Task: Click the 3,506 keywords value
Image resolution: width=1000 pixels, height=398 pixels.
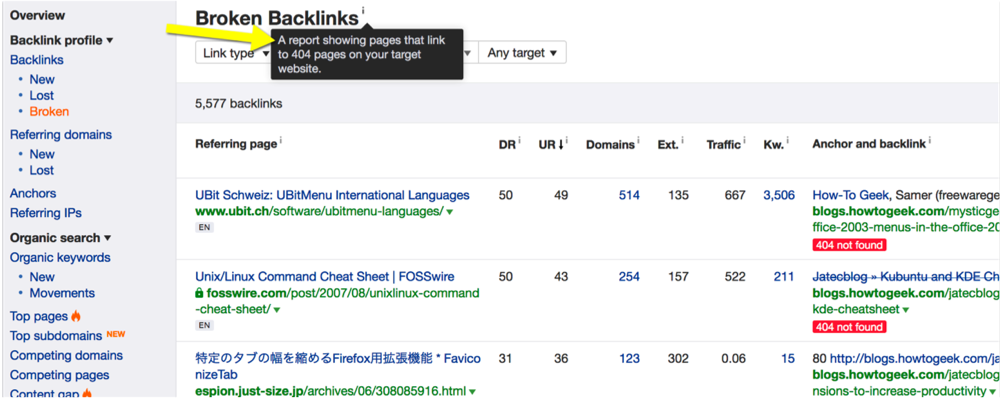Action: tap(779, 195)
